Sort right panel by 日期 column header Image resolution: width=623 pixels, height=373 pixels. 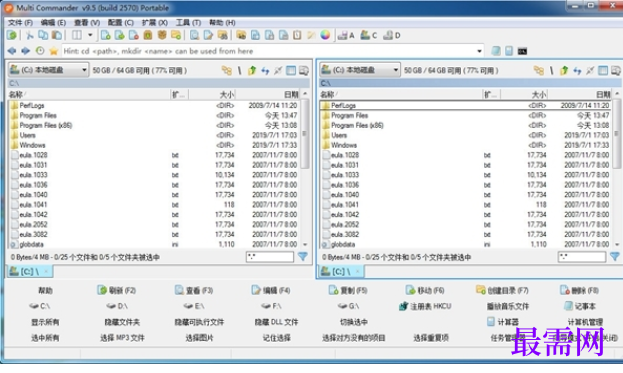(x=579, y=94)
